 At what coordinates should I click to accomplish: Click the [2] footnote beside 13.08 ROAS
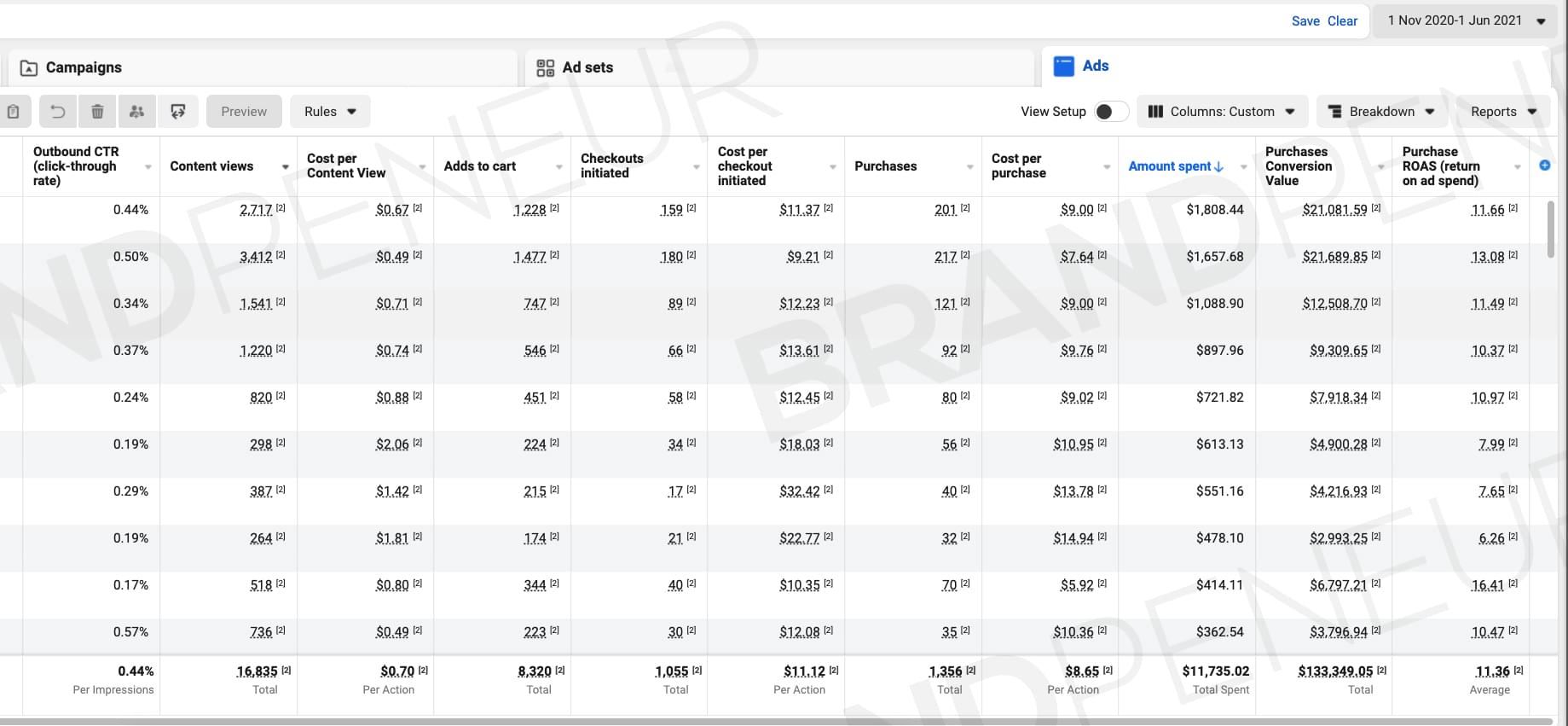[x=1513, y=255]
